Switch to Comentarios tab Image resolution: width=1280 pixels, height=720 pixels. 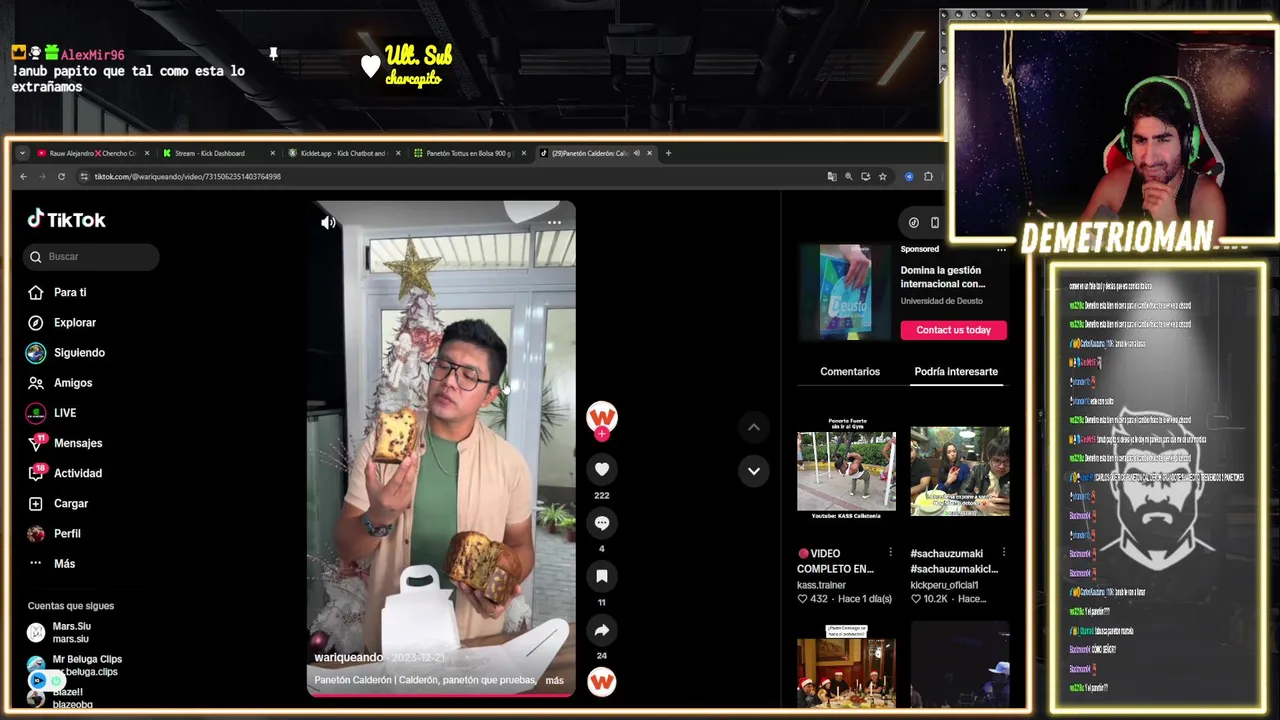click(850, 371)
